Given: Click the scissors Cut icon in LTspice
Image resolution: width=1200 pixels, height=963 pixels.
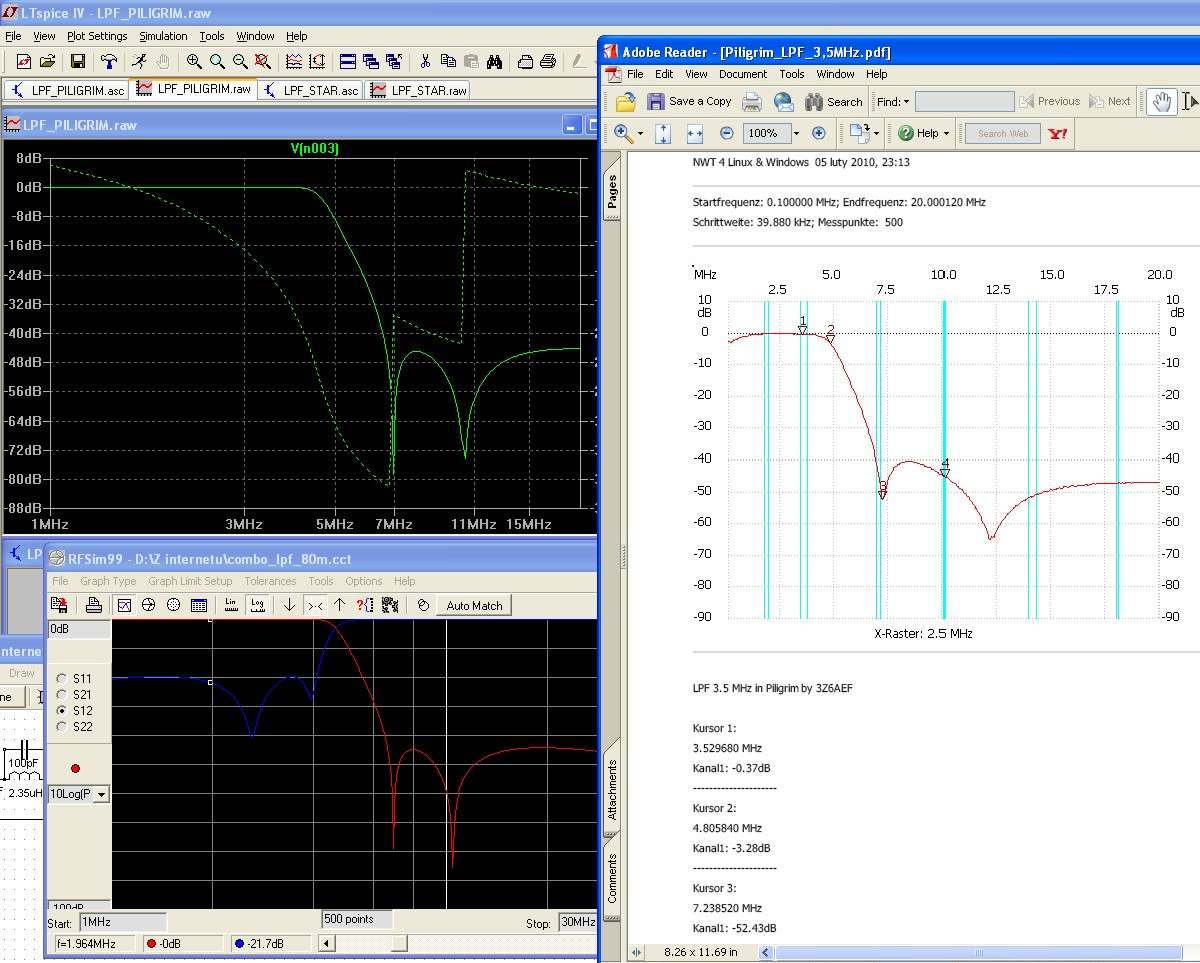Looking at the screenshot, I should [x=424, y=62].
